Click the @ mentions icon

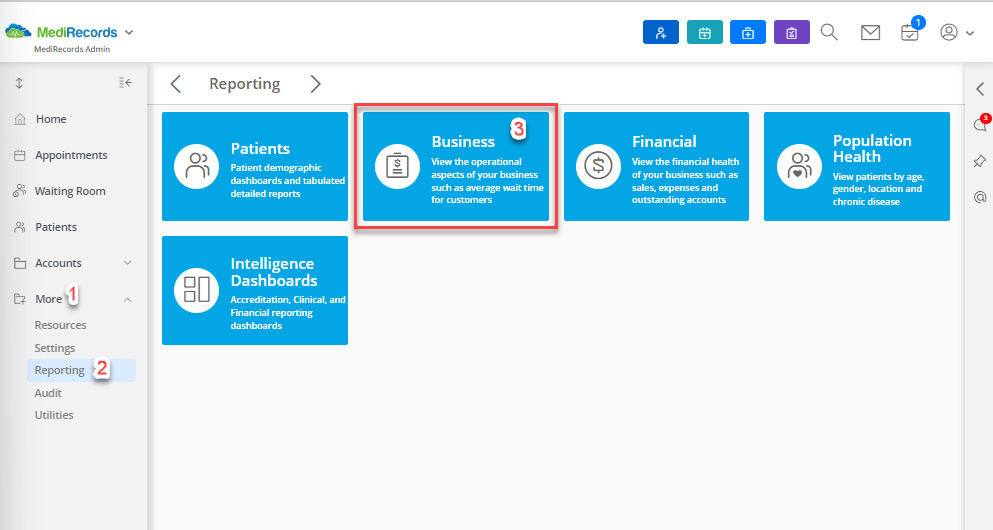[980, 198]
